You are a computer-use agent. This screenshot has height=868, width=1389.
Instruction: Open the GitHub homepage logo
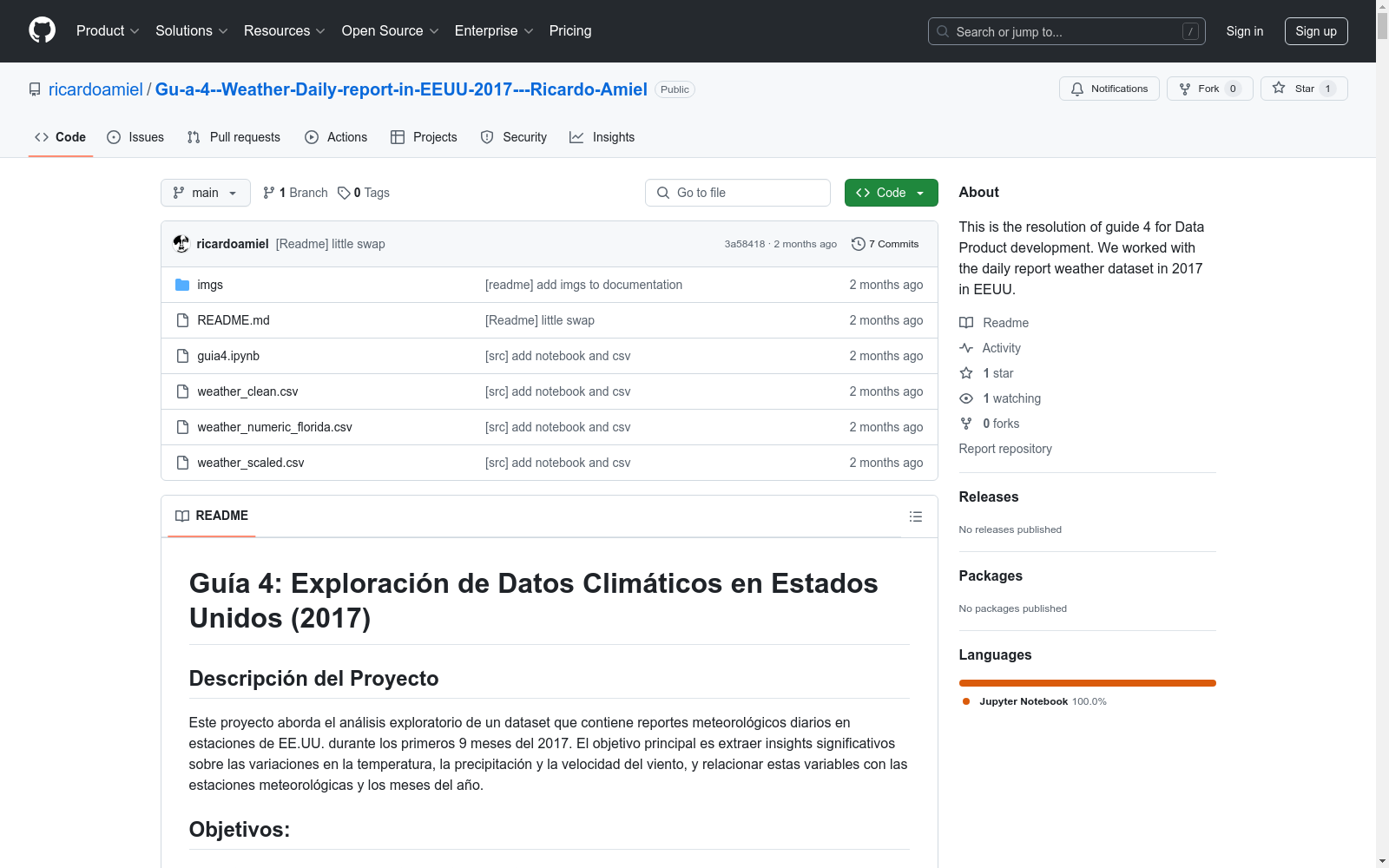coord(42,30)
